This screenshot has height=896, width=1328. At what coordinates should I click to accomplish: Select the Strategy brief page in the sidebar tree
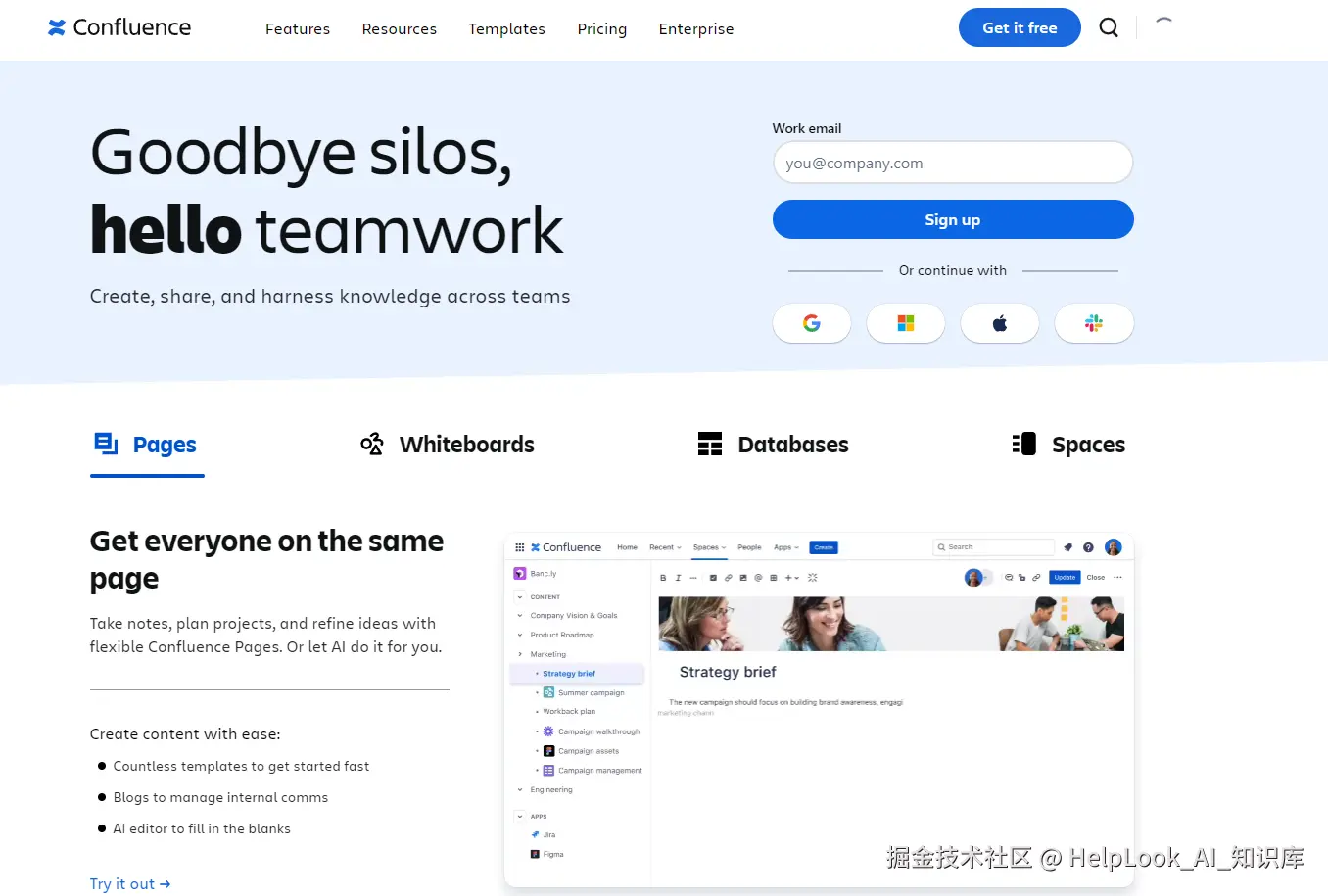coord(577,674)
